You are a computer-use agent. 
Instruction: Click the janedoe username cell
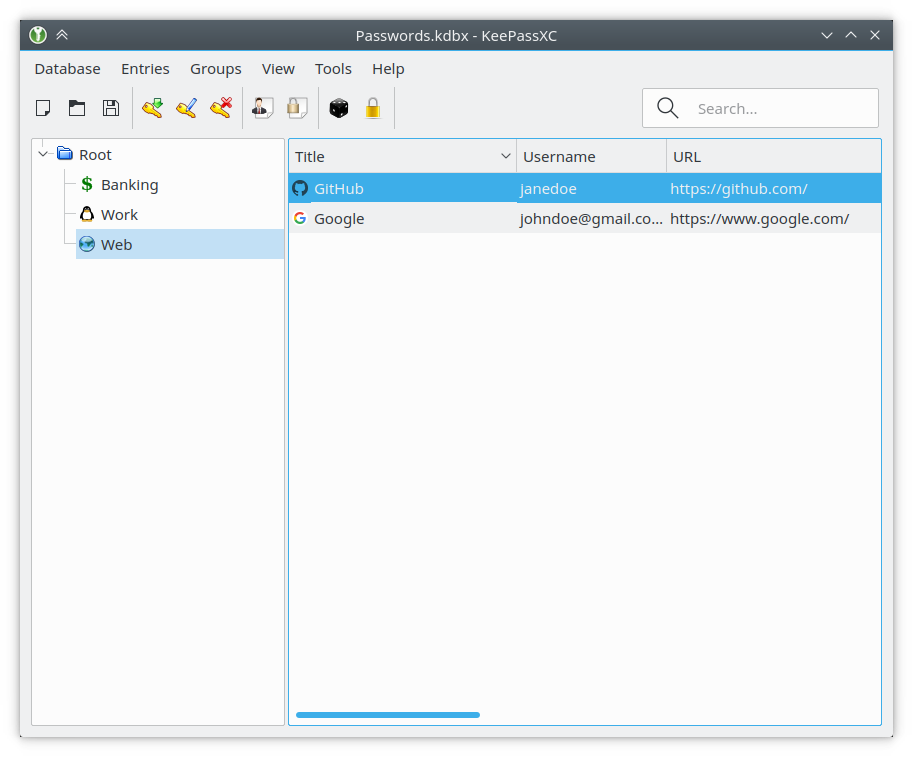click(x=591, y=189)
